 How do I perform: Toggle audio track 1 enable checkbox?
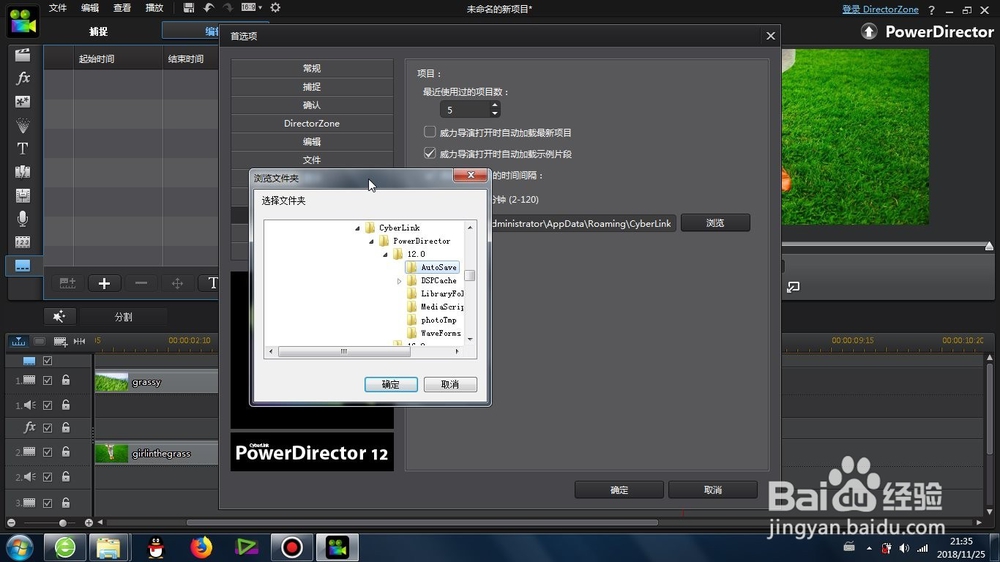click(x=47, y=405)
